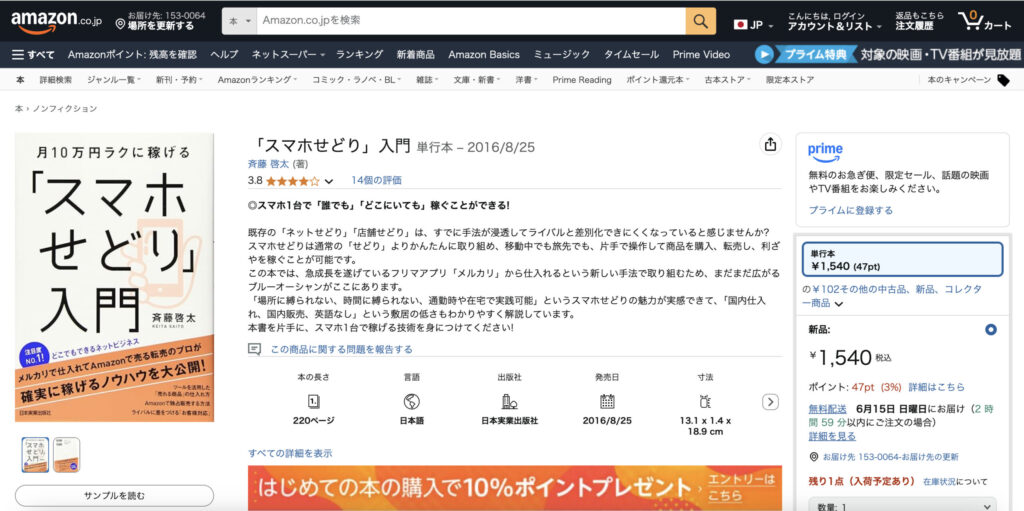Viewport: 1024px width, 511px height.
Task: Click the star rating icons
Action: [x=293, y=181]
